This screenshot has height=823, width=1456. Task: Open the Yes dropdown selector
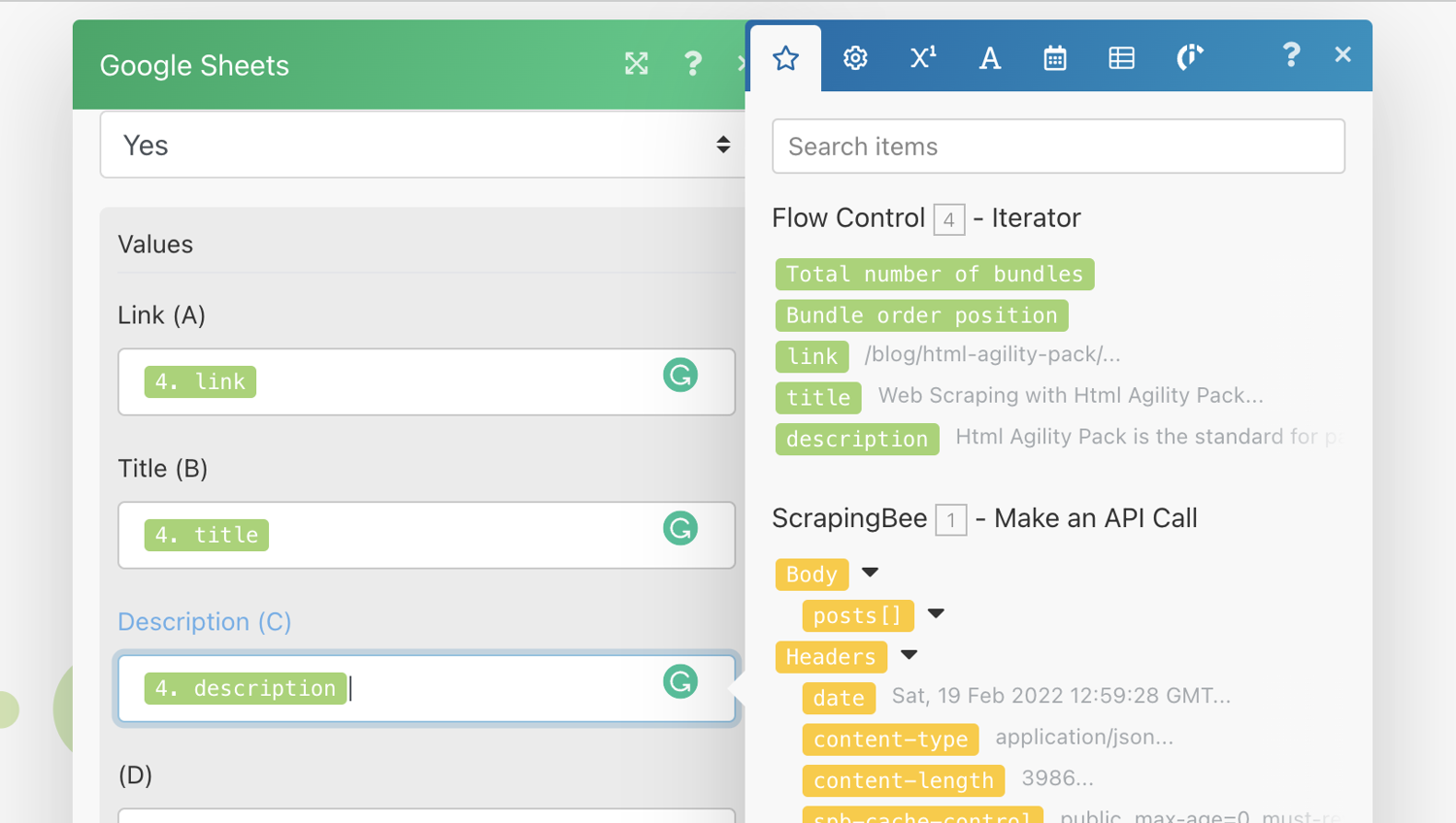point(422,146)
